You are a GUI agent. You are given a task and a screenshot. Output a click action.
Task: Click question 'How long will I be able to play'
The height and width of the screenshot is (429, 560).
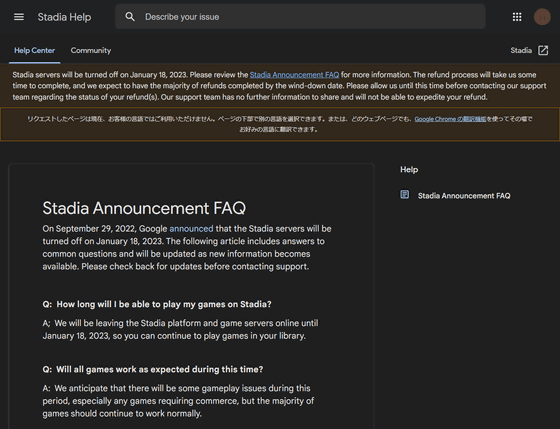coord(157,304)
